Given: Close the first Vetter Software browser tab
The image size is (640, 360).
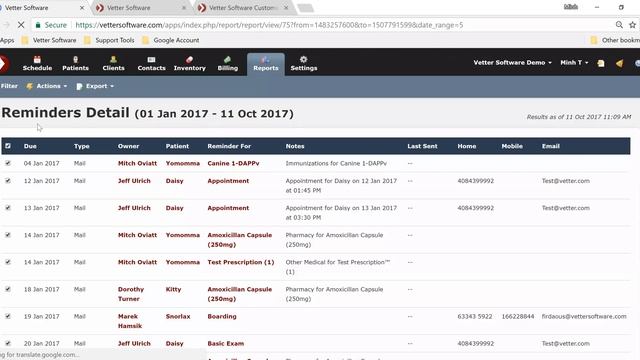Looking at the screenshot, I should point(82,8).
